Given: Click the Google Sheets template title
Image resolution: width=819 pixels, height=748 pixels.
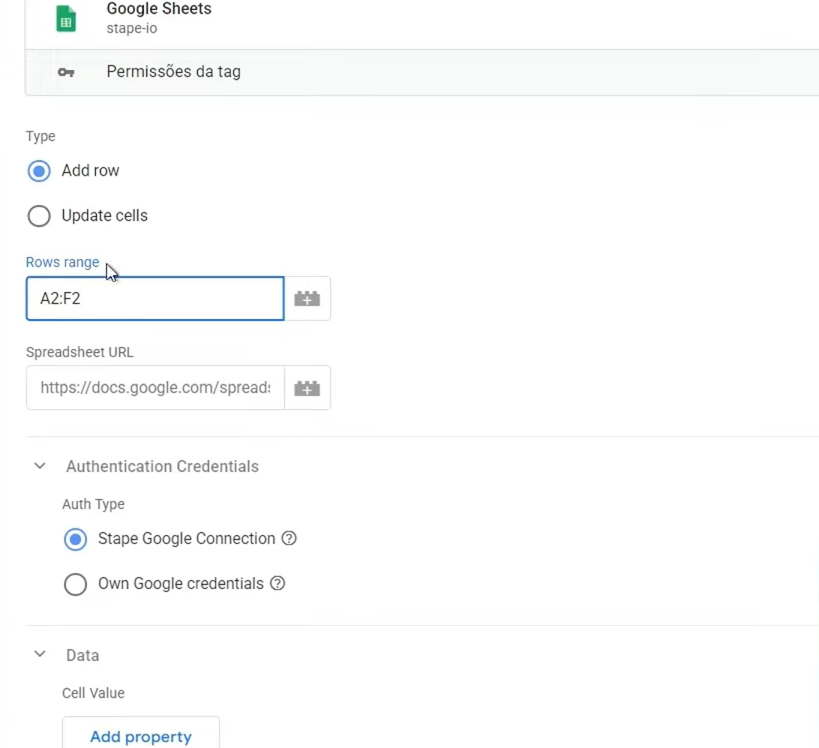Looking at the screenshot, I should point(159,9).
